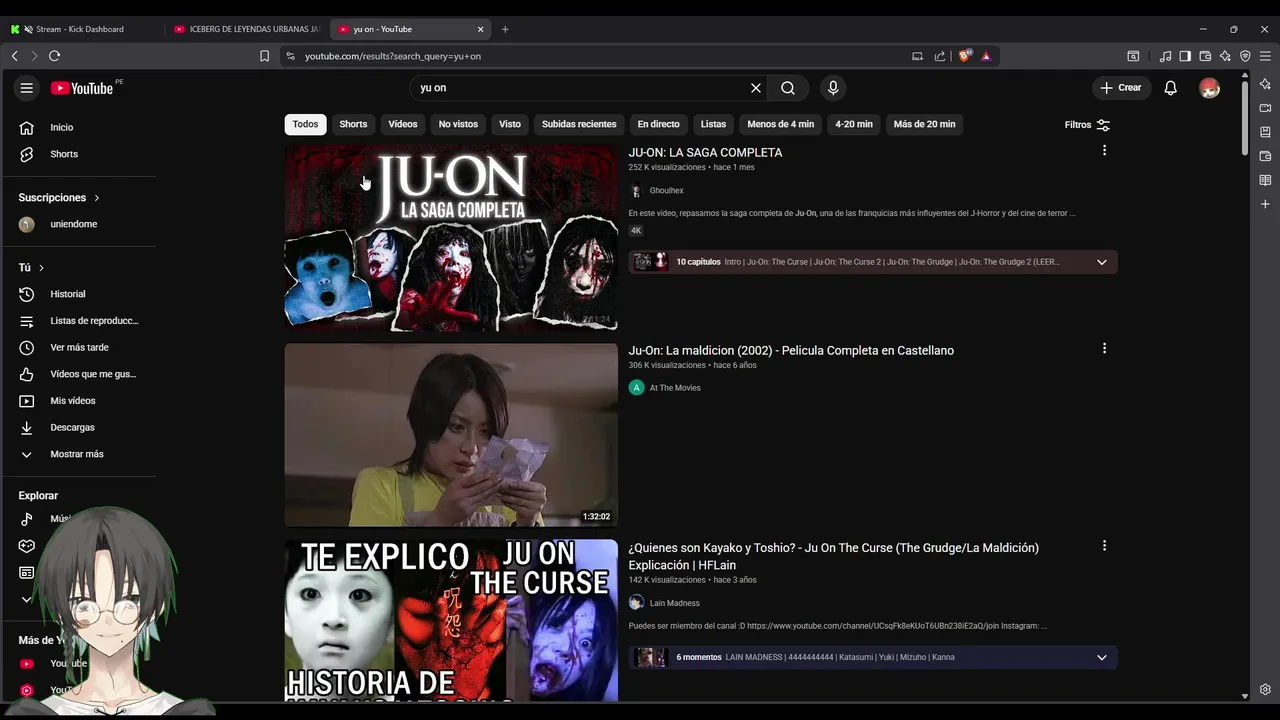Select the Vídeos filter chip
This screenshot has width=1280, height=720.
pyautogui.click(x=403, y=124)
